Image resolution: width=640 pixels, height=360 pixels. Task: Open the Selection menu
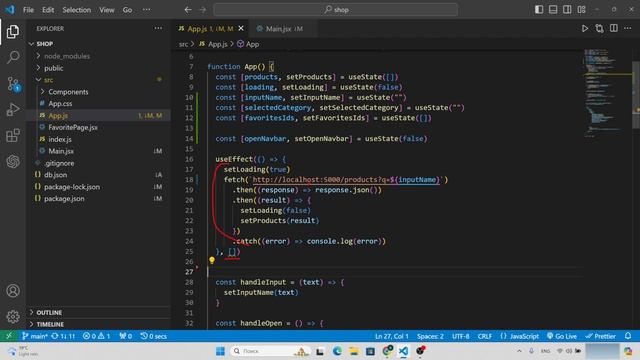coord(76,10)
